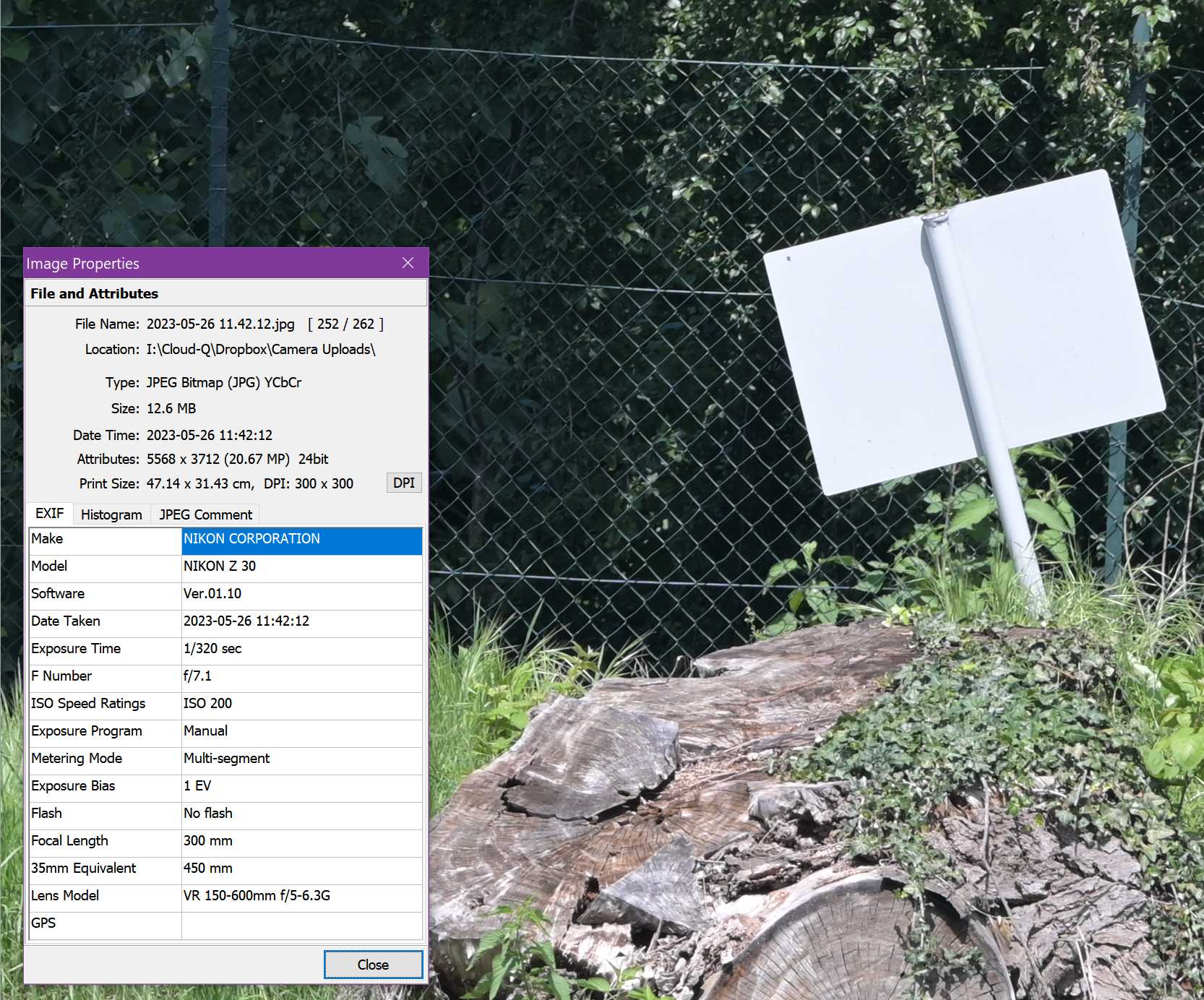Select the Lens Model value cell
The height and width of the screenshot is (1000, 1204).
pos(301,896)
